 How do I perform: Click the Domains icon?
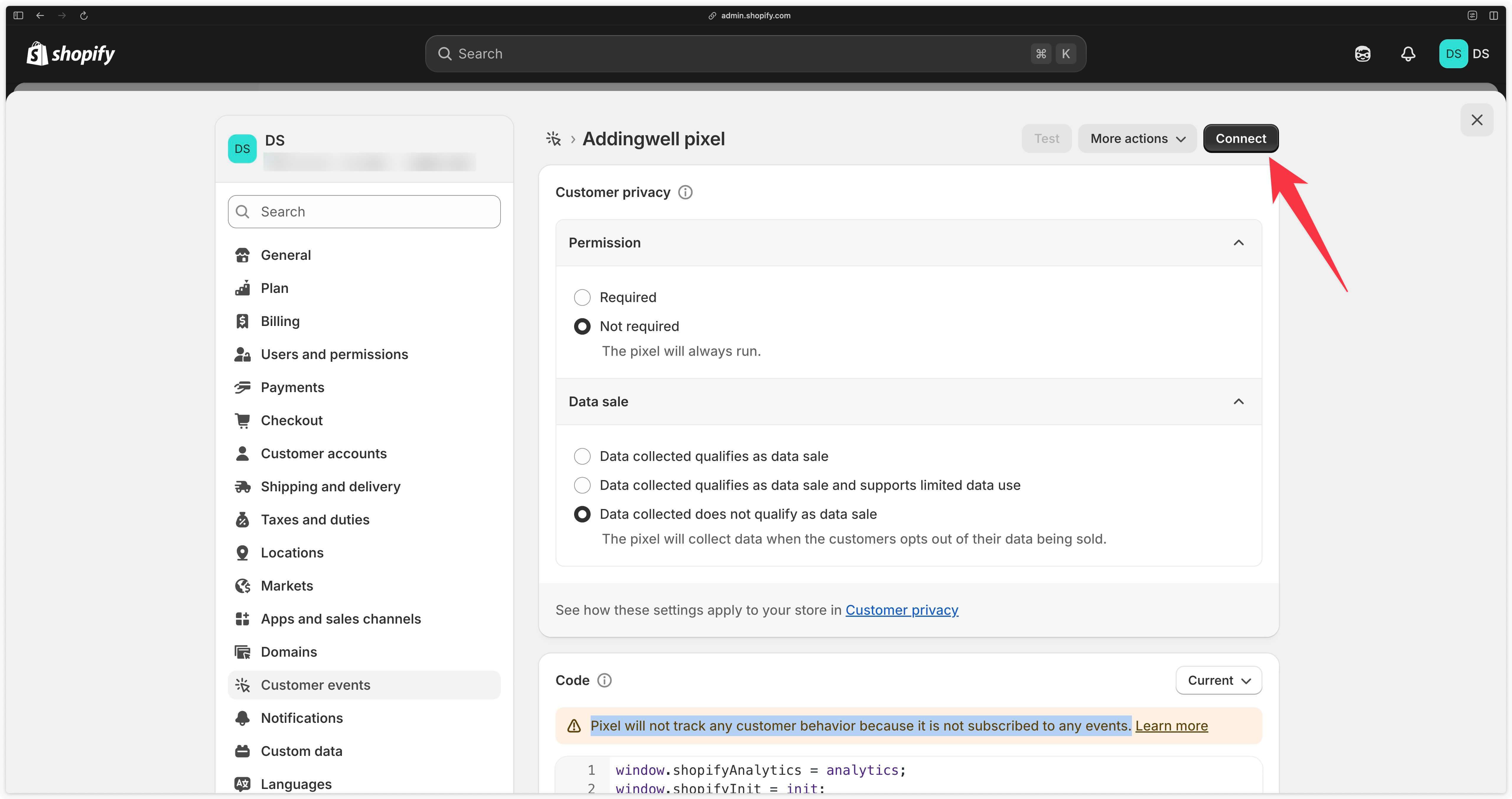coord(242,652)
